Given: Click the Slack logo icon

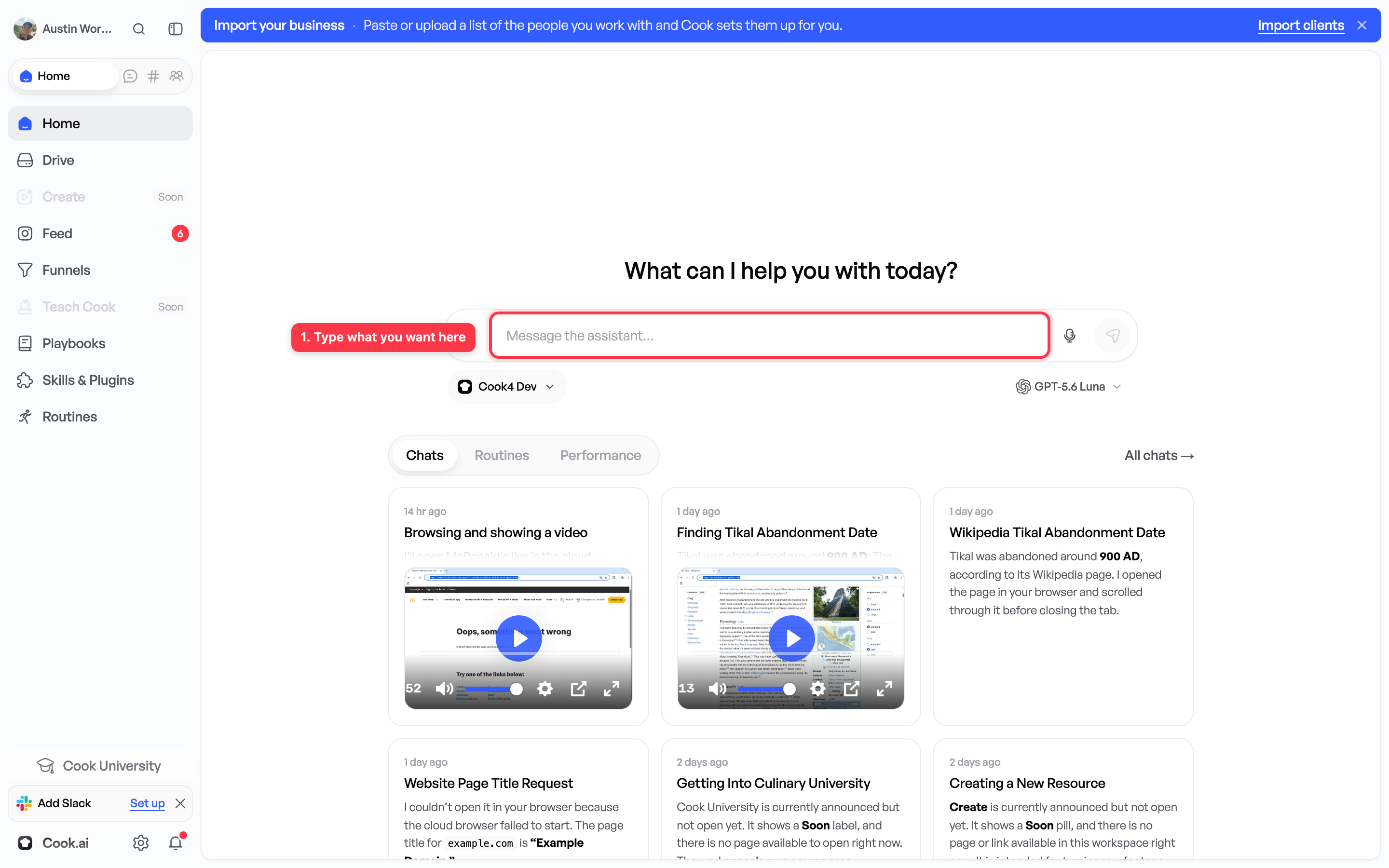Looking at the screenshot, I should coord(24,803).
